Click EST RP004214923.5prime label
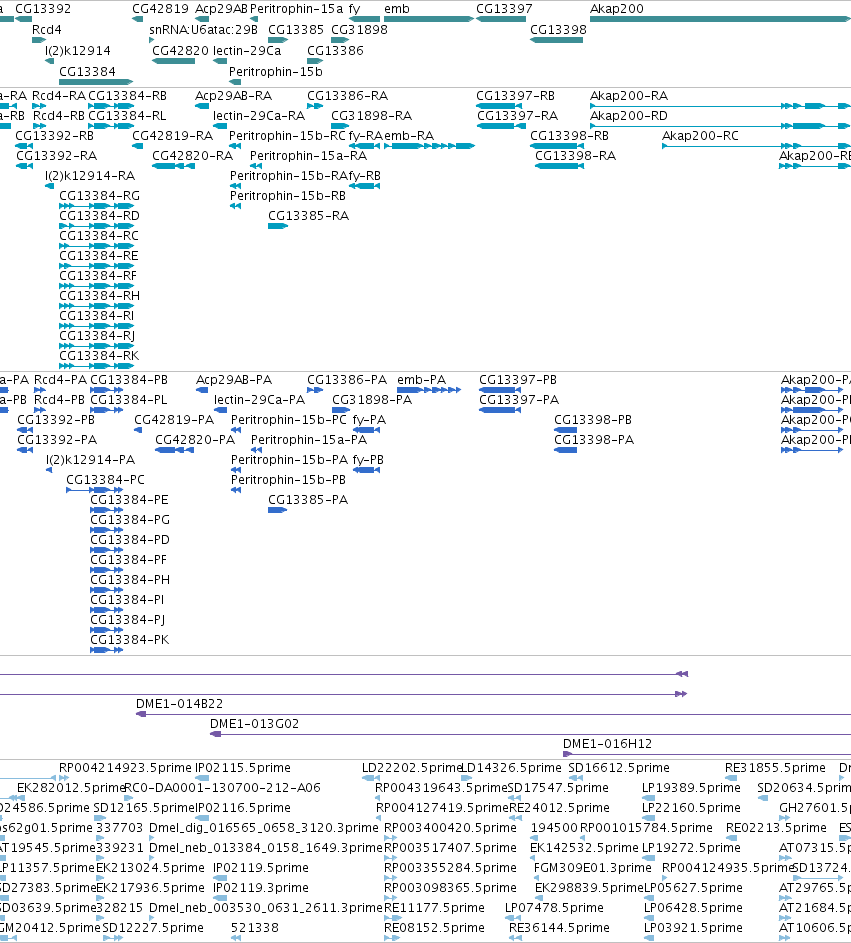Image resolution: width=851 pixels, height=943 pixels. coord(125,767)
